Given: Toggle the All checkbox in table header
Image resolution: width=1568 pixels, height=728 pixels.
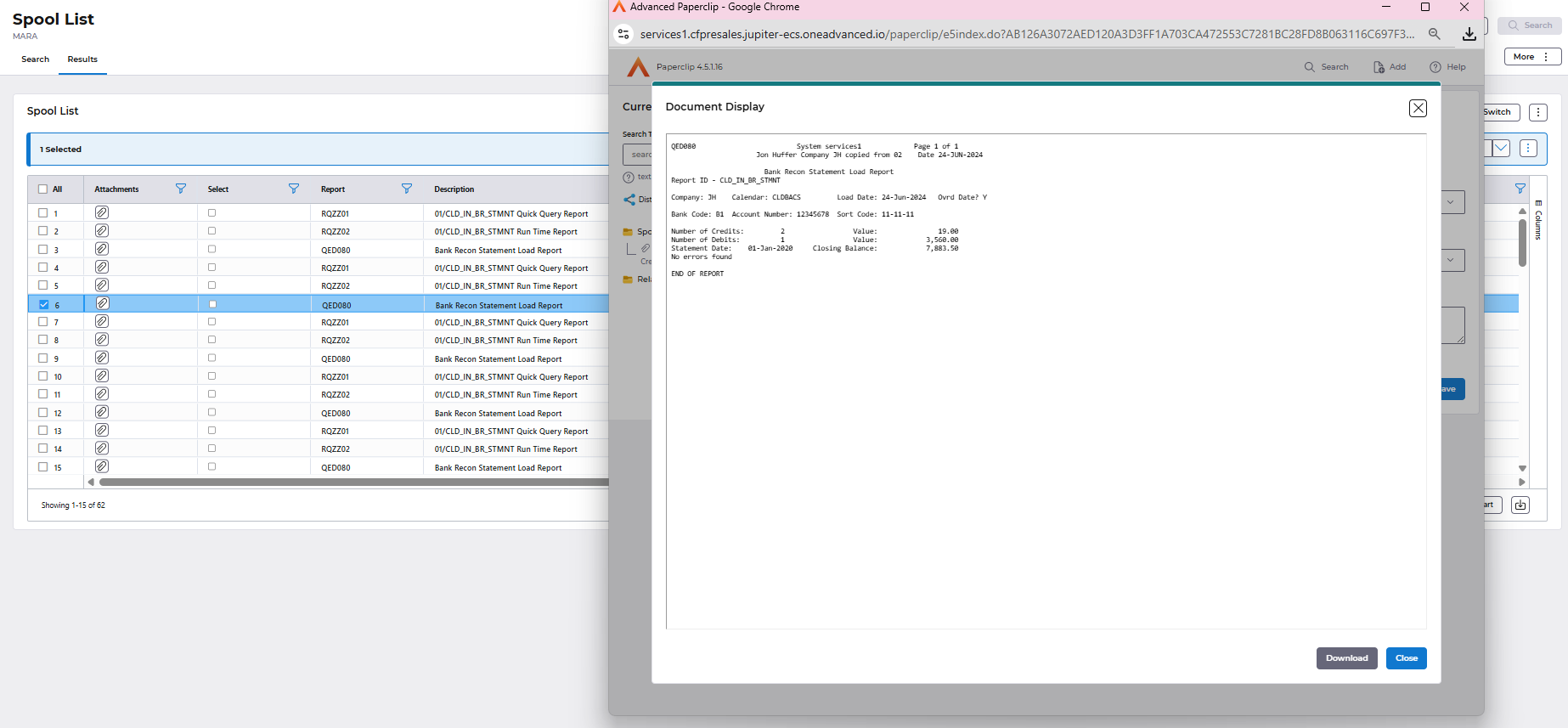Looking at the screenshot, I should point(43,189).
